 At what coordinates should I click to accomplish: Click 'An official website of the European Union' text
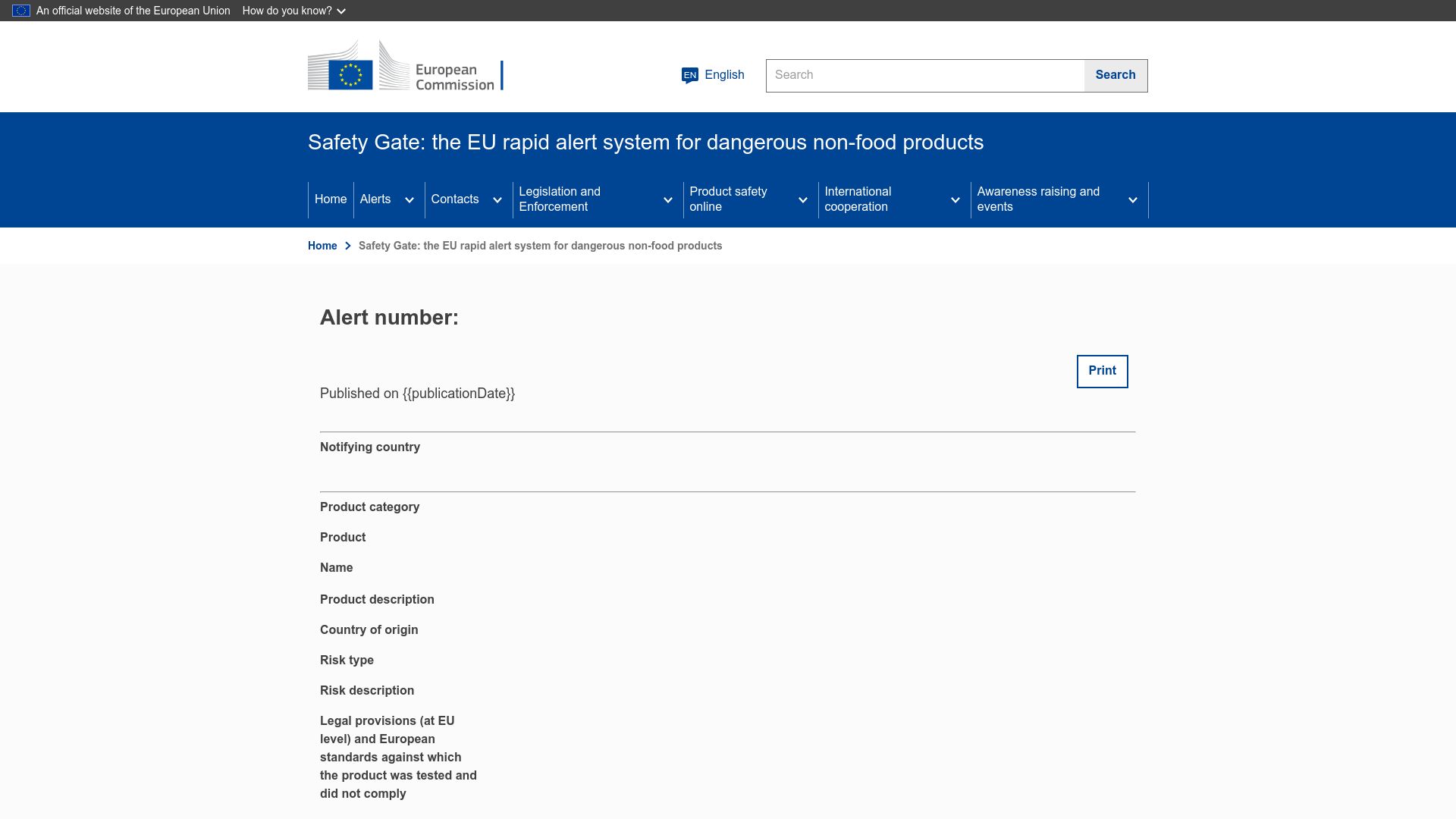133,11
